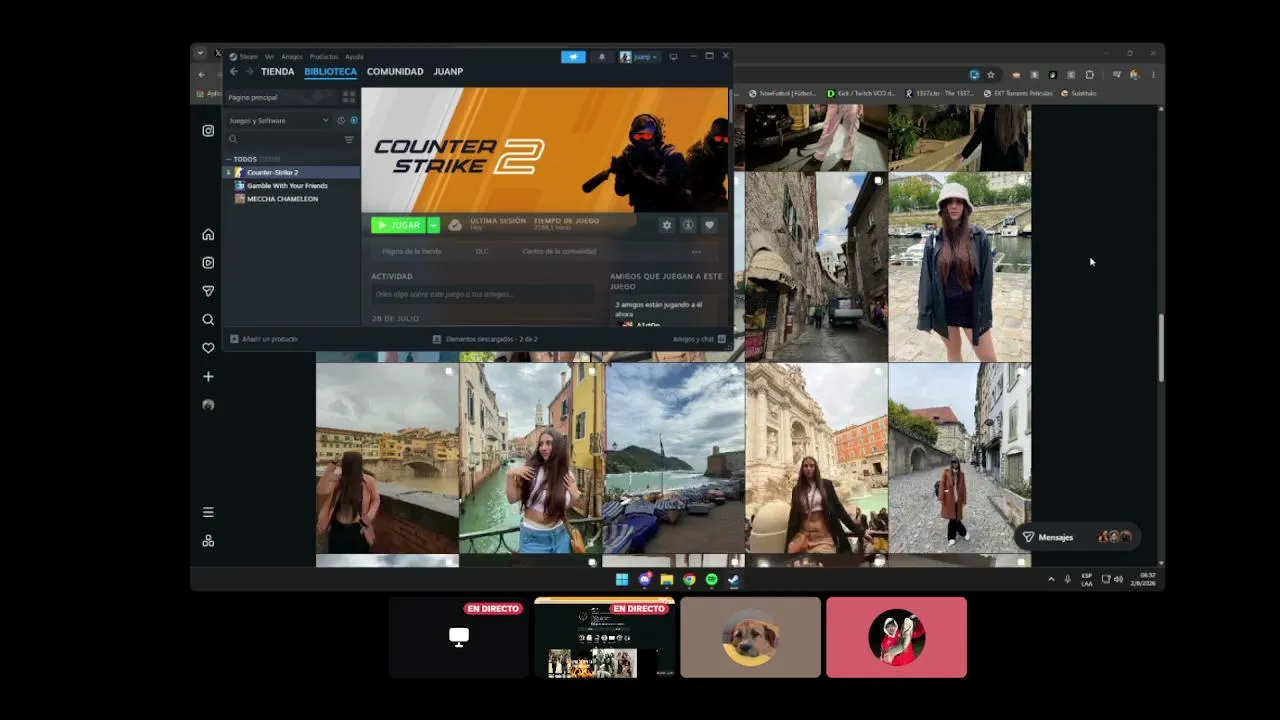1280x720 pixels.
Task: Click the Steam library search field
Action: (284, 140)
